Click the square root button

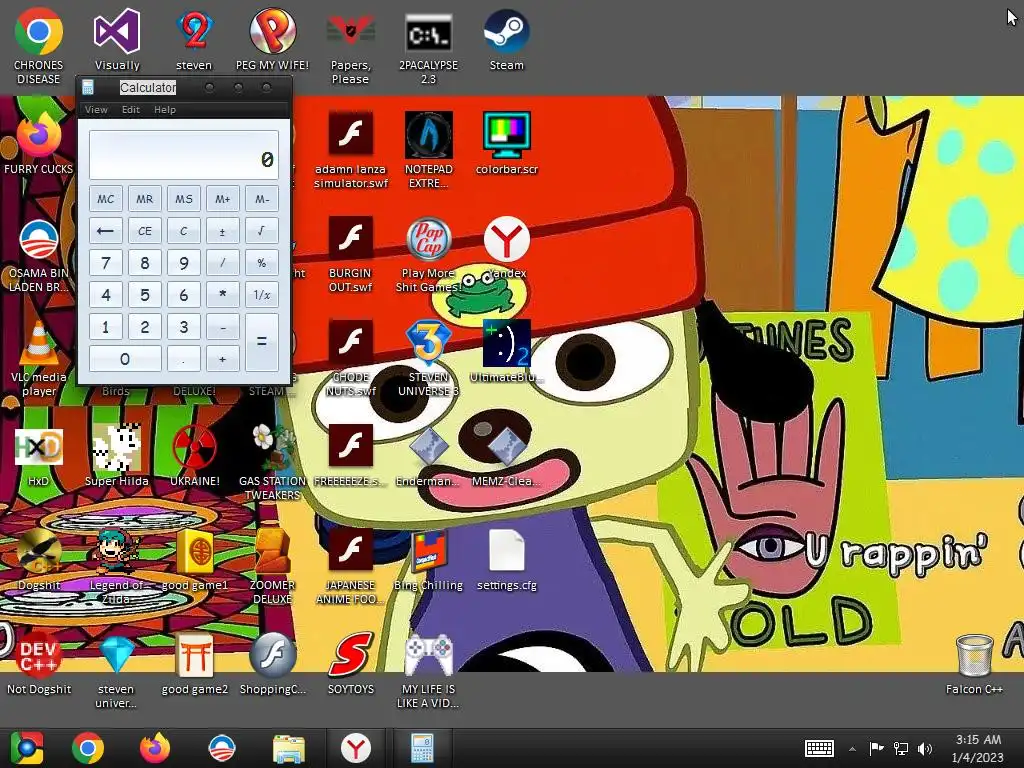(261, 231)
